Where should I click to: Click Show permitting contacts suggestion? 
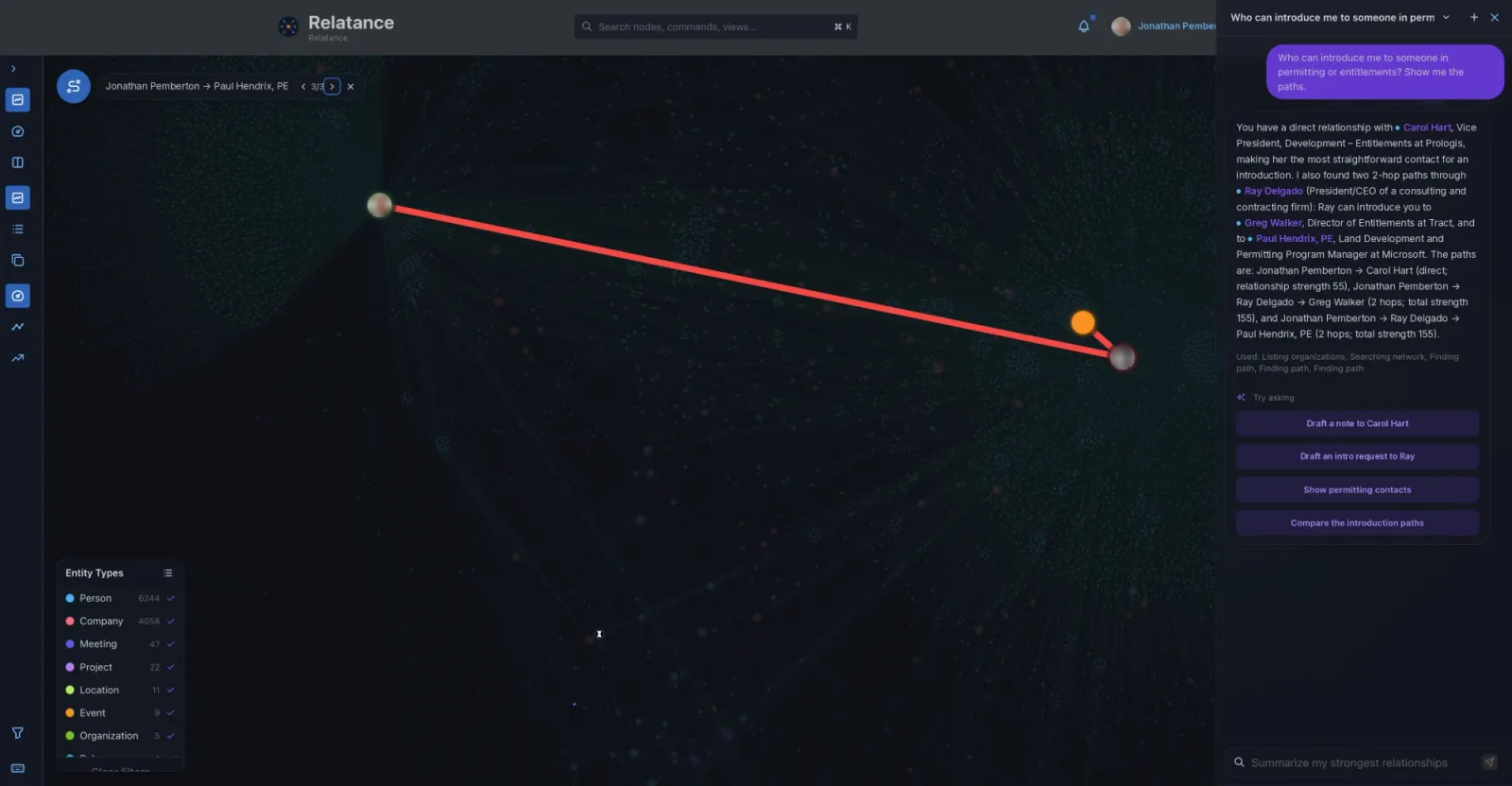pos(1357,489)
